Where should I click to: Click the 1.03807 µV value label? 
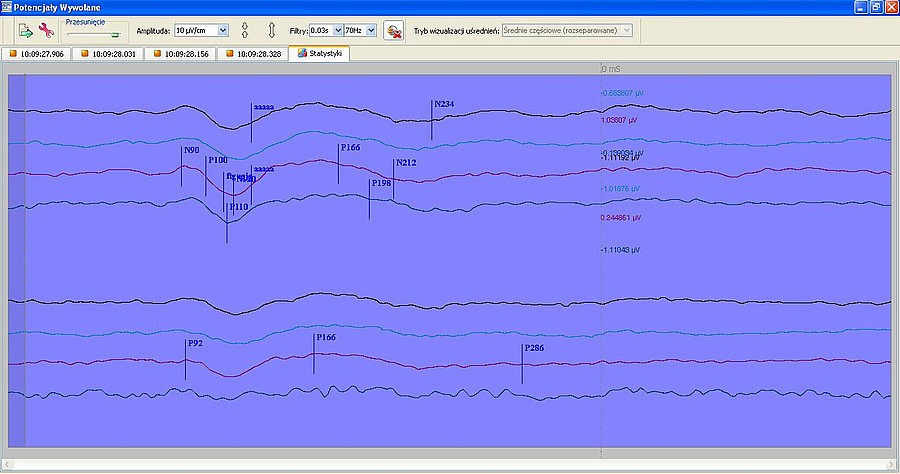tap(619, 121)
